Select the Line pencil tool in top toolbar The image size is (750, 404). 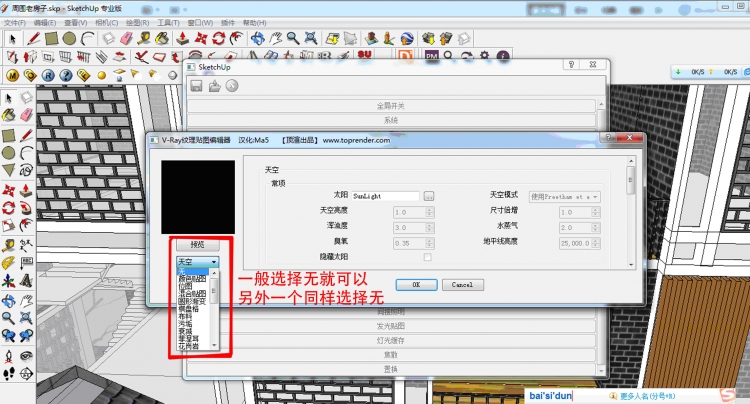(33, 38)
